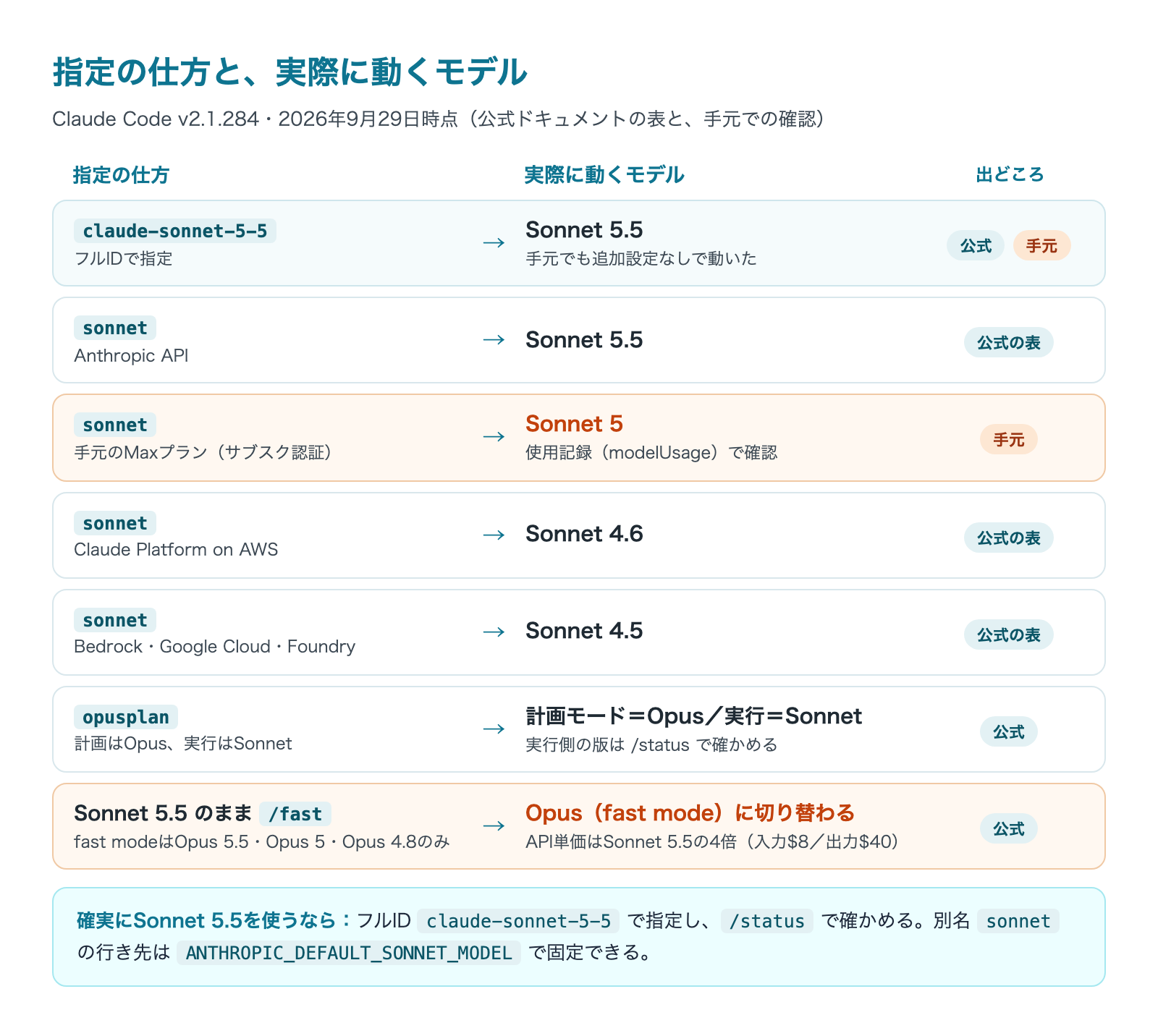The height and width of the screenshot is (1036, 1158).
Task: Click the text "計画モード＝Opus／実行＝Sonnet"
Action: 693,716
